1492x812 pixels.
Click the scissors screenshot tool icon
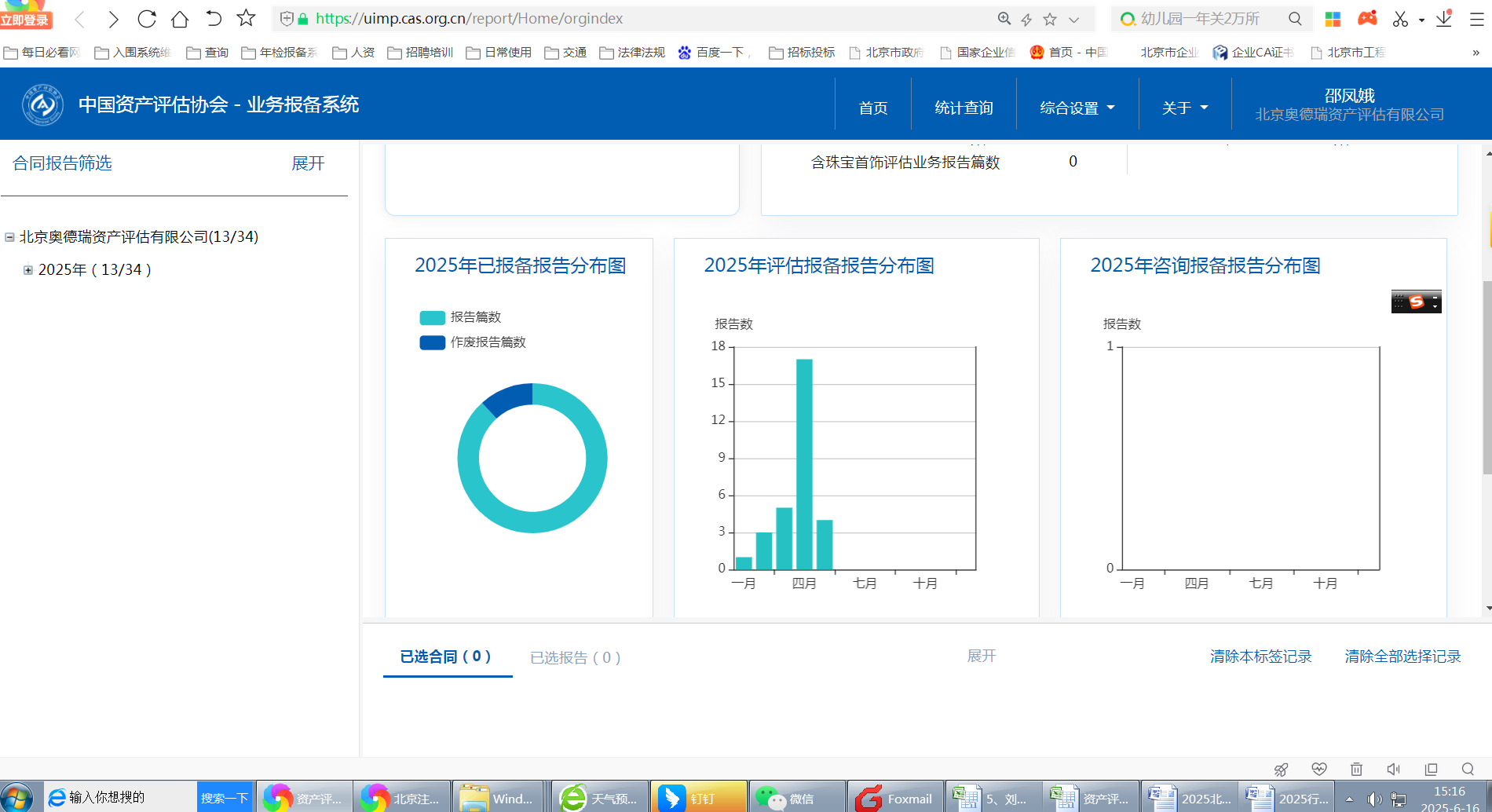click(1400, 19)
